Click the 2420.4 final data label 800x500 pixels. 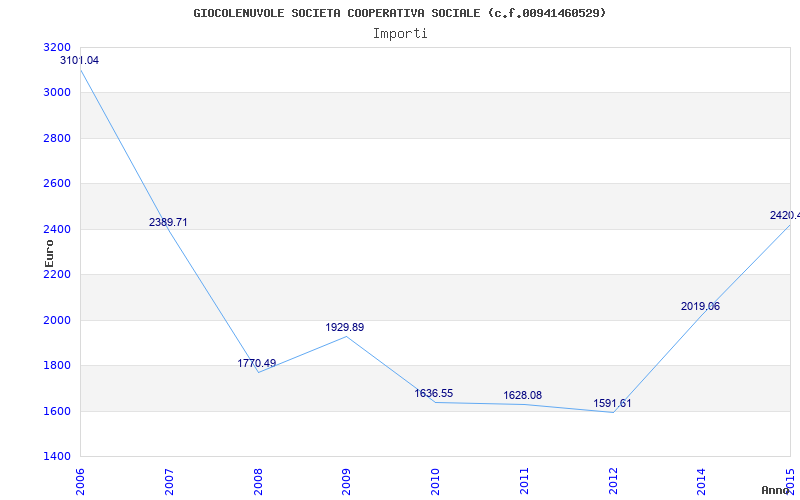coord(785,215)
